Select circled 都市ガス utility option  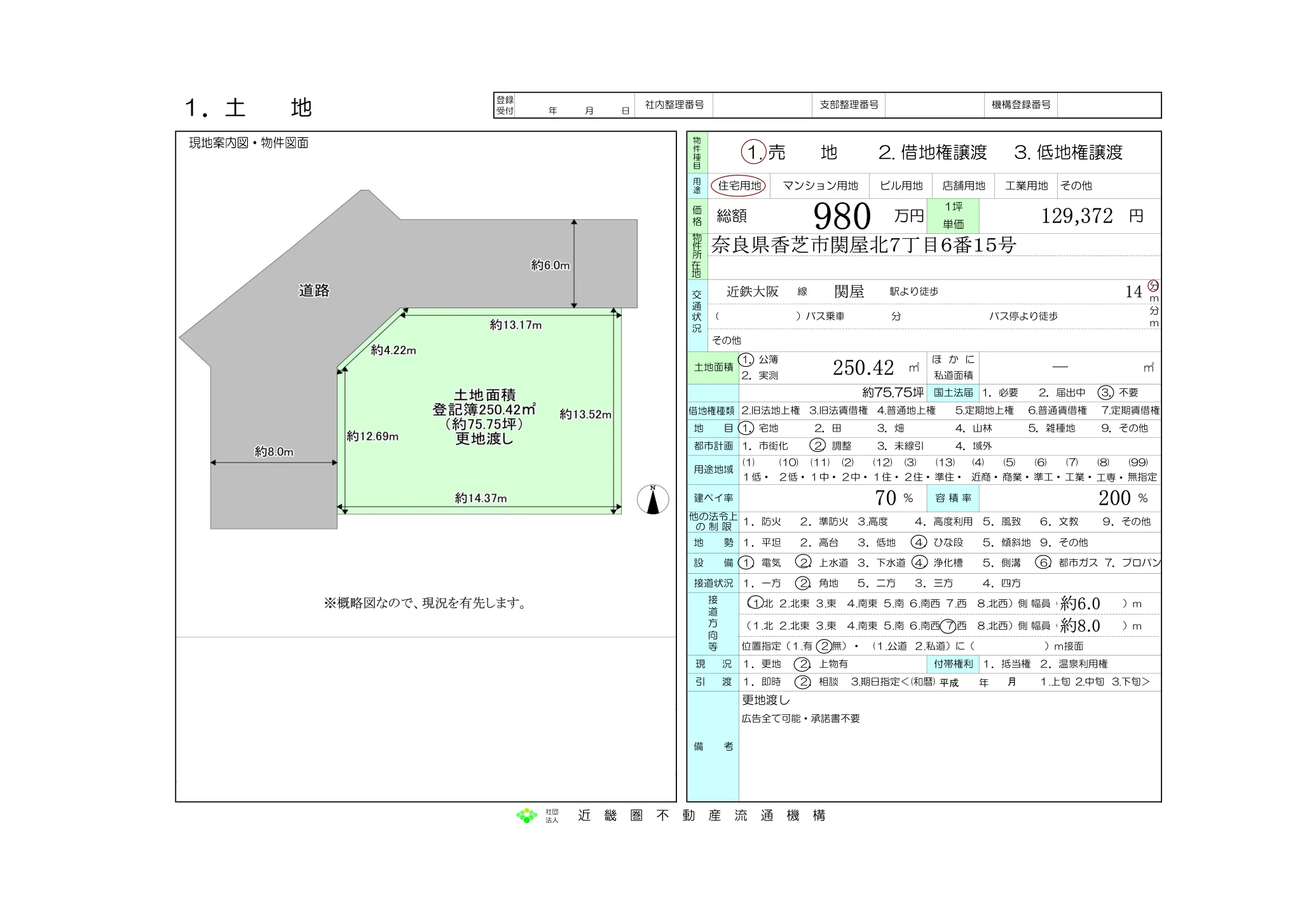(x=1066, y=563)
